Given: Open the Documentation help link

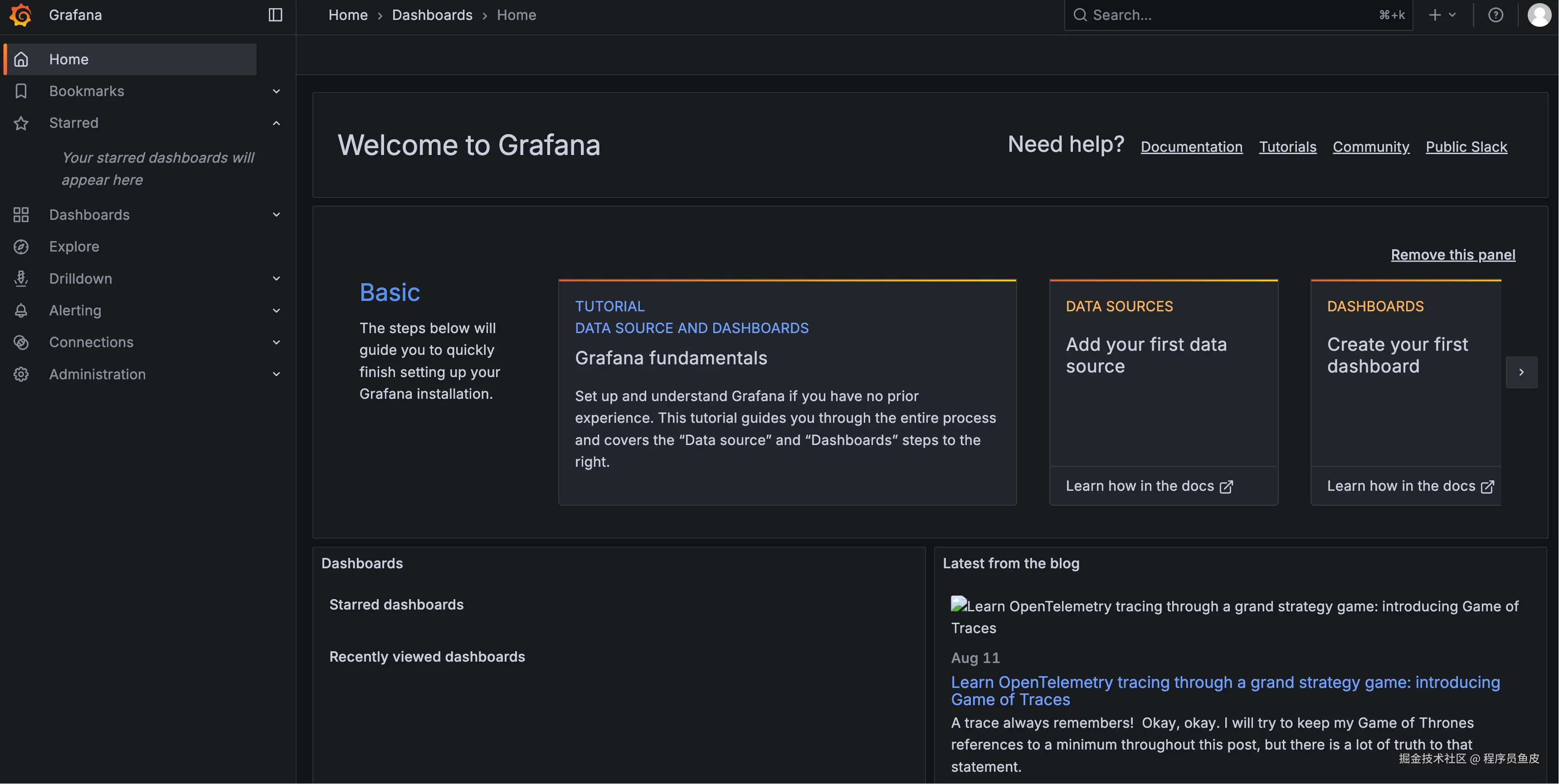Looking at the screenshot, I should 1191,147.
